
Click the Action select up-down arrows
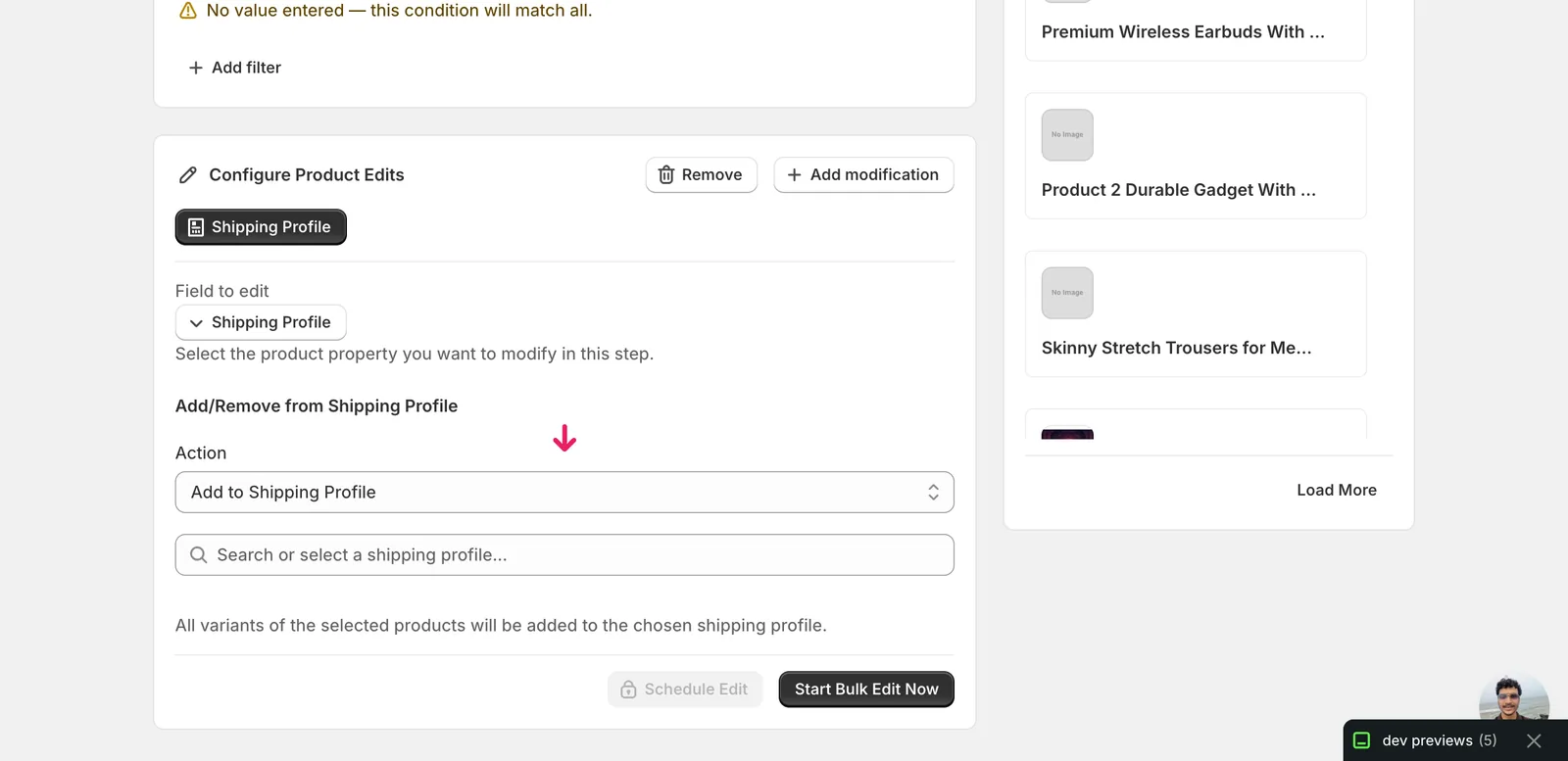coord(934,493)
